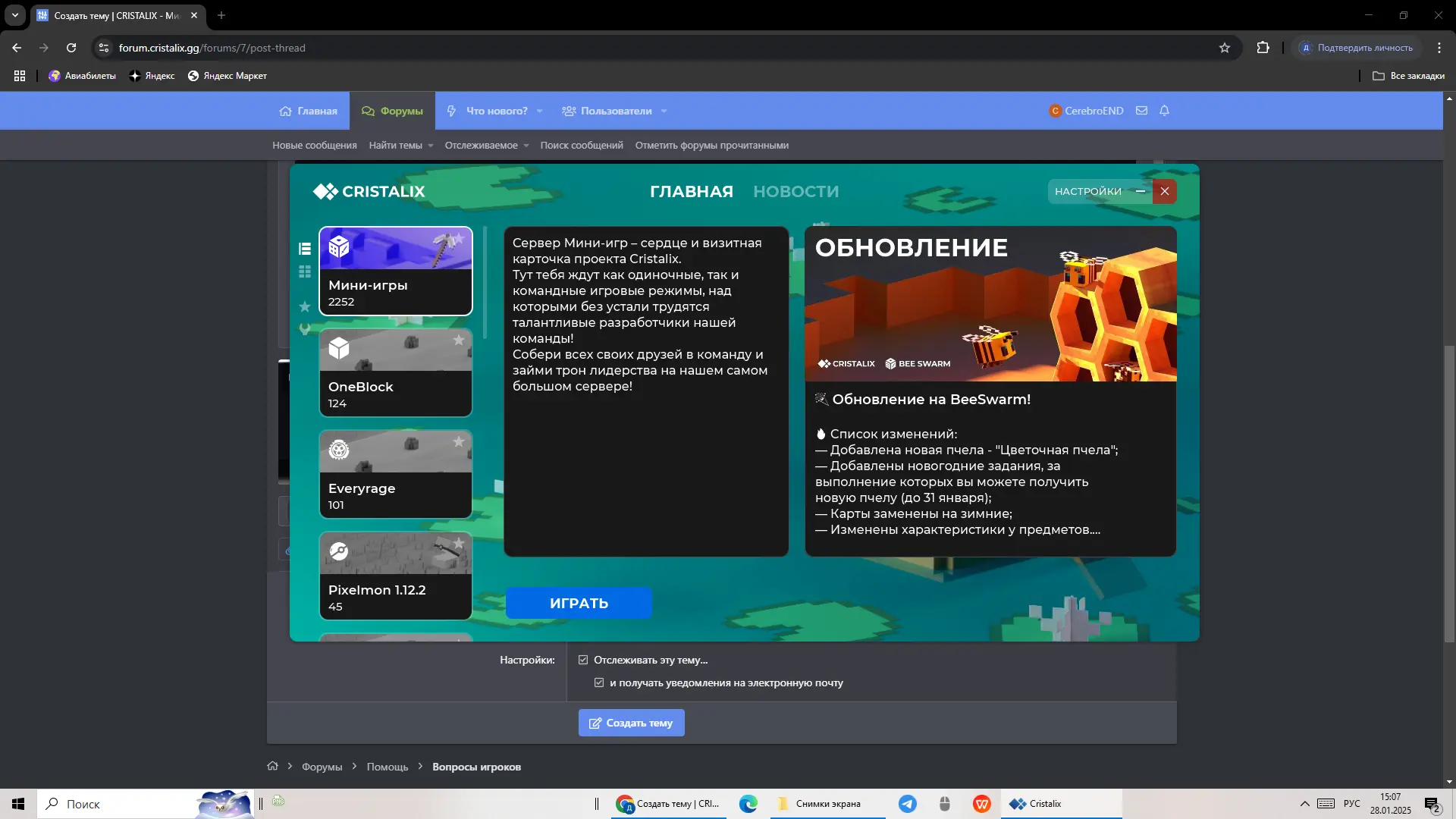Select the Everyrage server card
This screenshot has width=1456, height=819.
click(396, 474)
